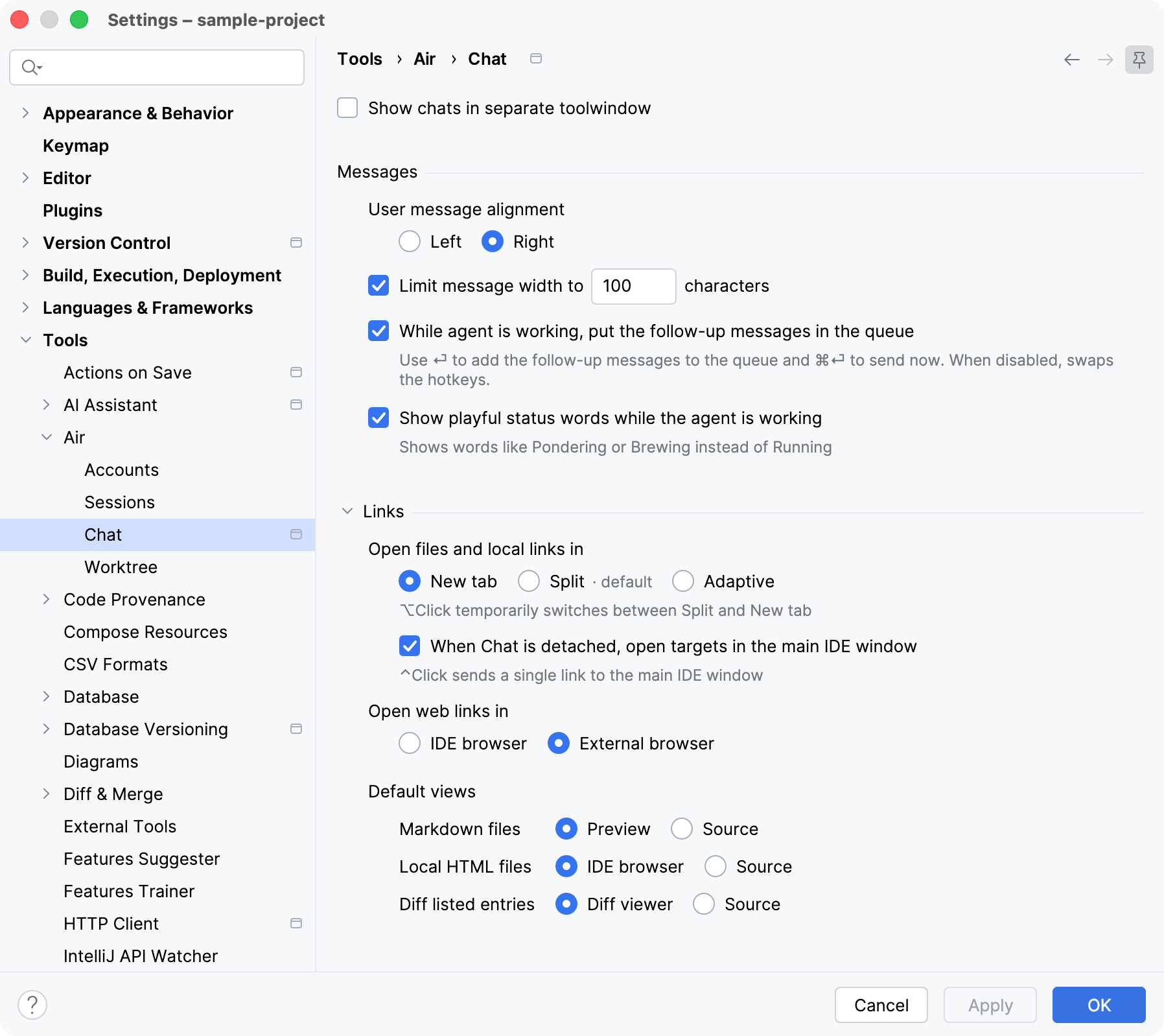The width and height of the screenshot is (1164, 1036).
Task: Collapse the Links section
Action: [347, 511]
